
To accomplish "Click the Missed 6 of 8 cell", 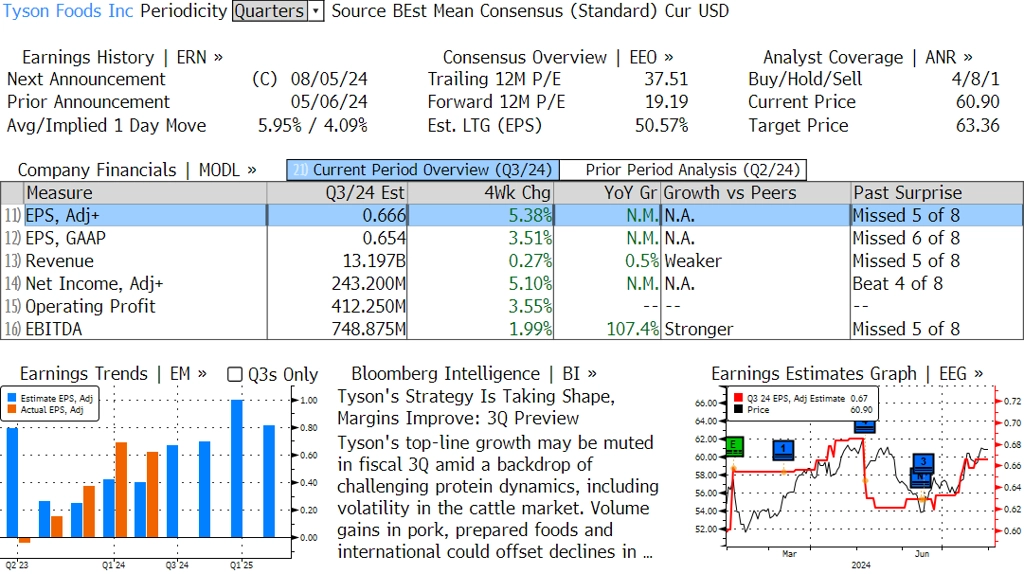I will (906, 238).
